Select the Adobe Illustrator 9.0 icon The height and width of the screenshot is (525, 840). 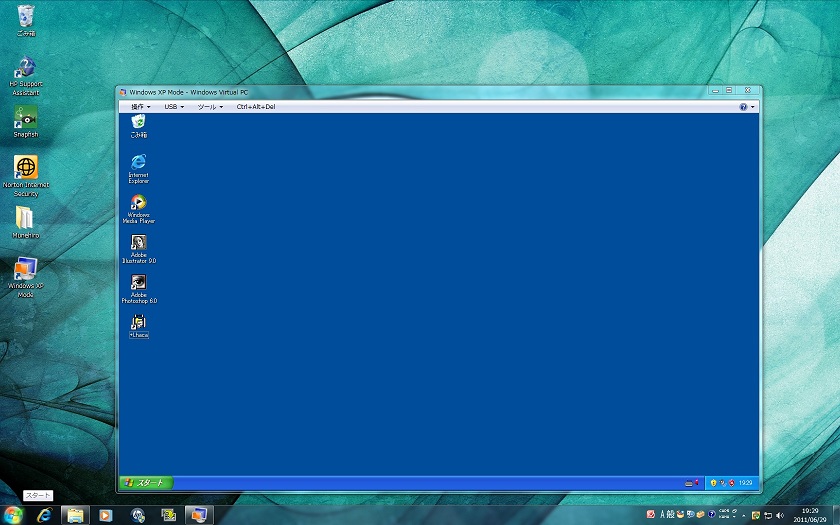(139, 249)
